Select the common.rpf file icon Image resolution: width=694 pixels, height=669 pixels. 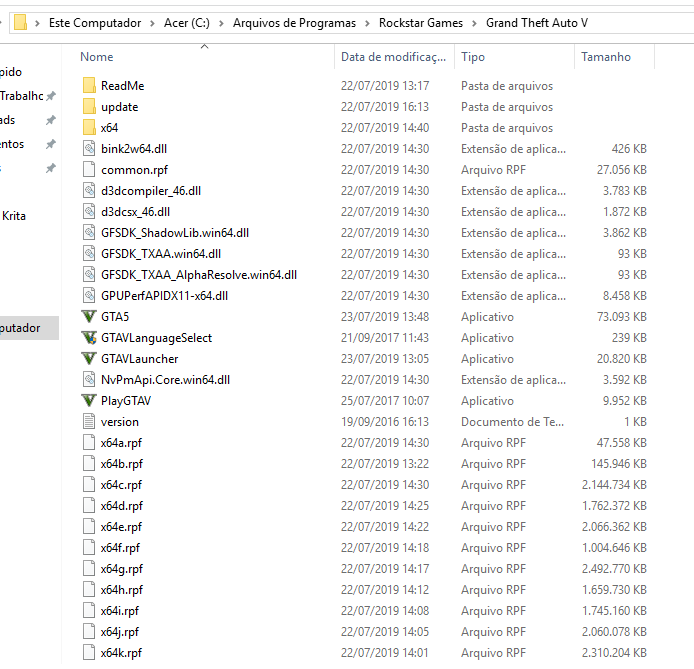click(89, 169)
